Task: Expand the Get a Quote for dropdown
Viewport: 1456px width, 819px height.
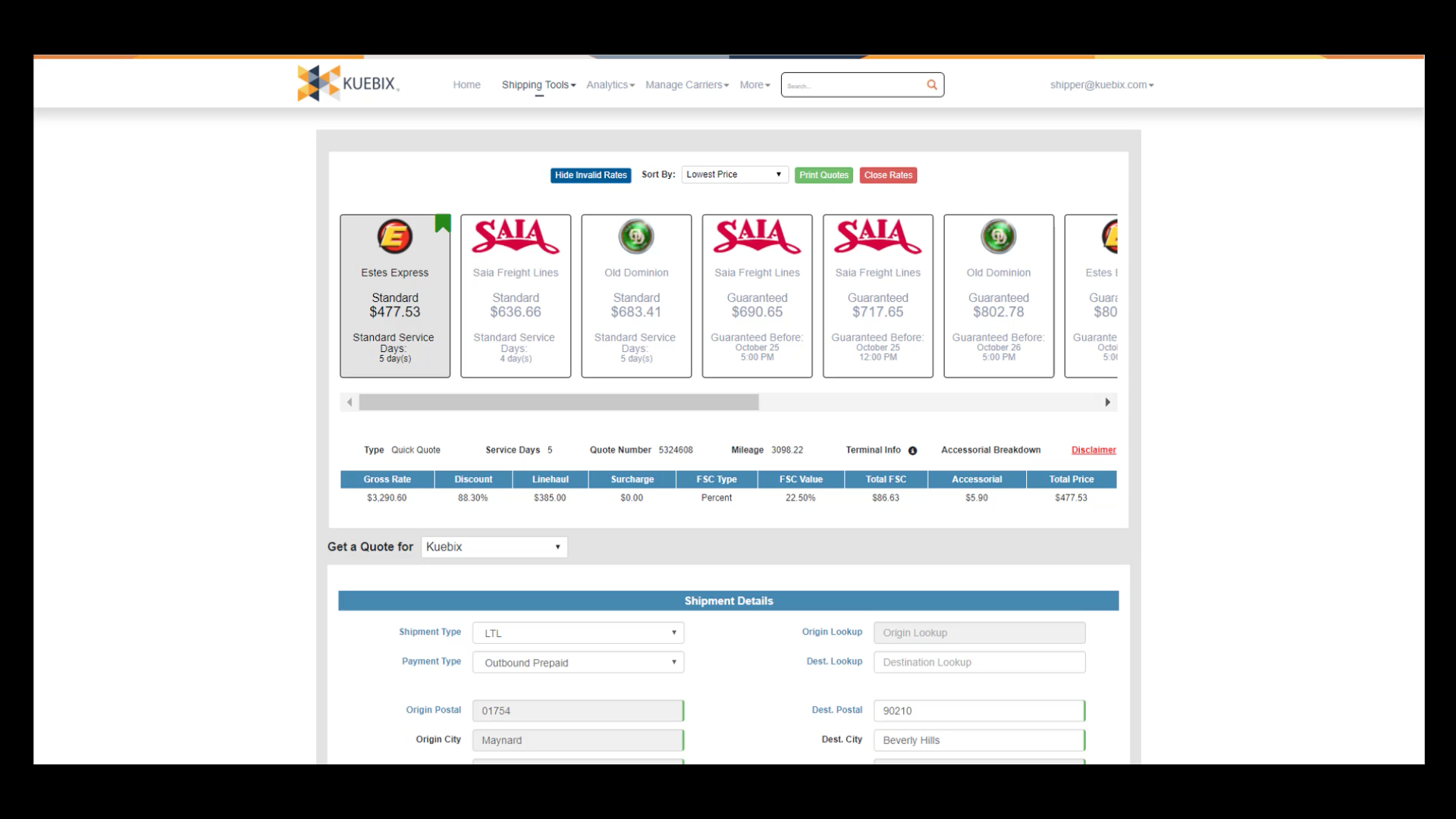Action: click(x=494, y=547)
